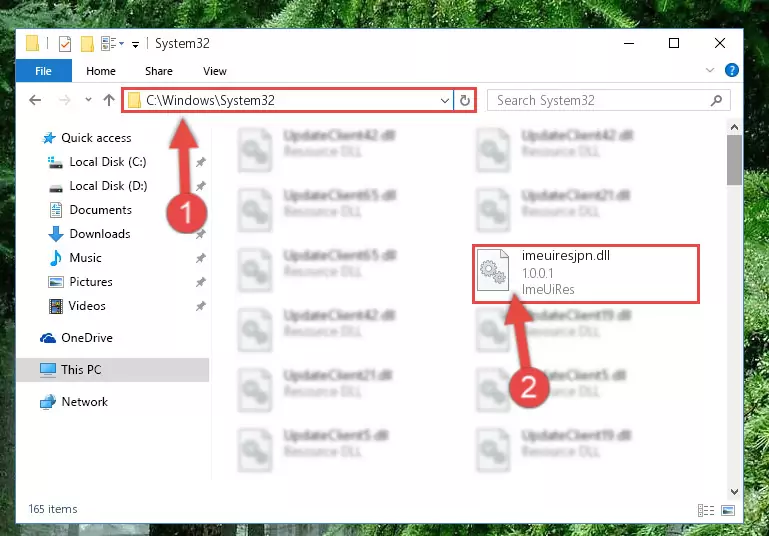Open Documents in the navigation pane
The width and height of the screenshot is (769, 536).
coord(101,210)
